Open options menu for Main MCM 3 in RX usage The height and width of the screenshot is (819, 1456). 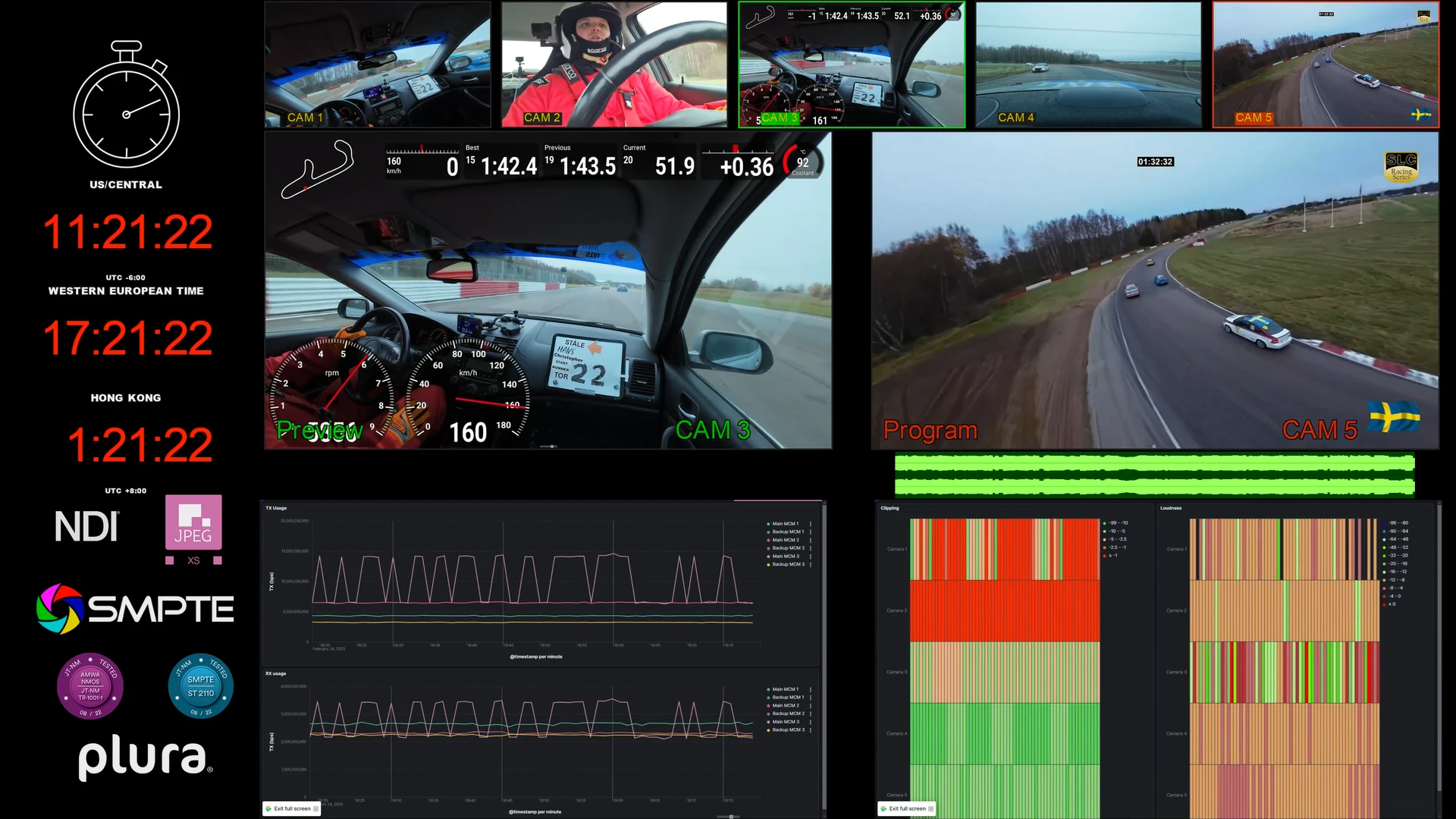(x=811, y=722)
